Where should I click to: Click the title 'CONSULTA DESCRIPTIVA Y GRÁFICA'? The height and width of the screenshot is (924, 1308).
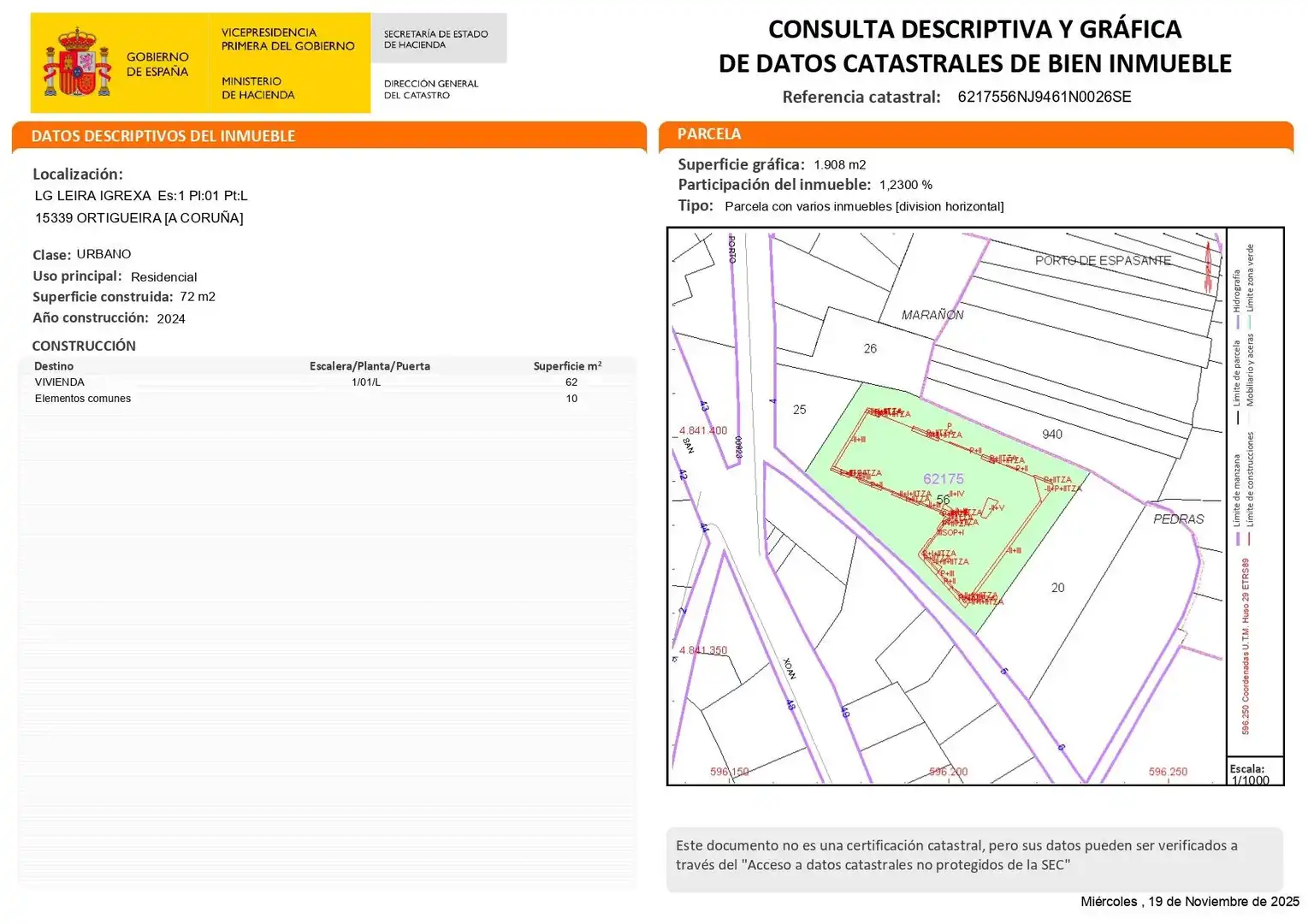[974, 29]
